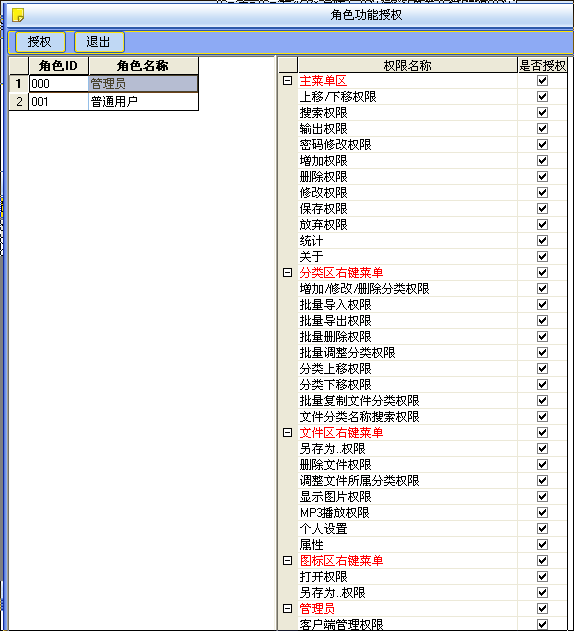Collapse the 分类区右键菜单 group
574x631 pixels.
click(x=287, y=273)
